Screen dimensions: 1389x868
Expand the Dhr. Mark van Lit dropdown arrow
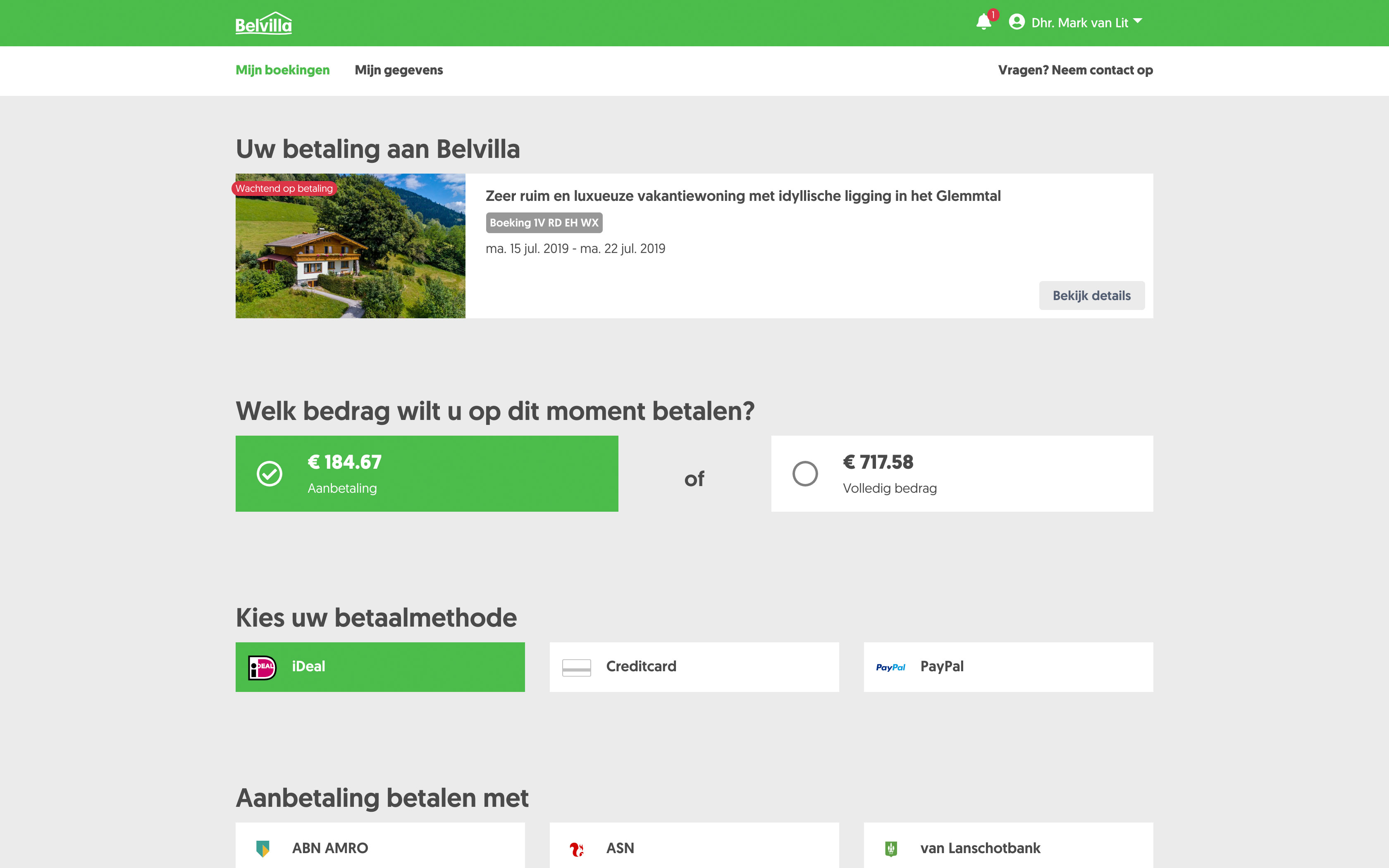pos(1138,21)
